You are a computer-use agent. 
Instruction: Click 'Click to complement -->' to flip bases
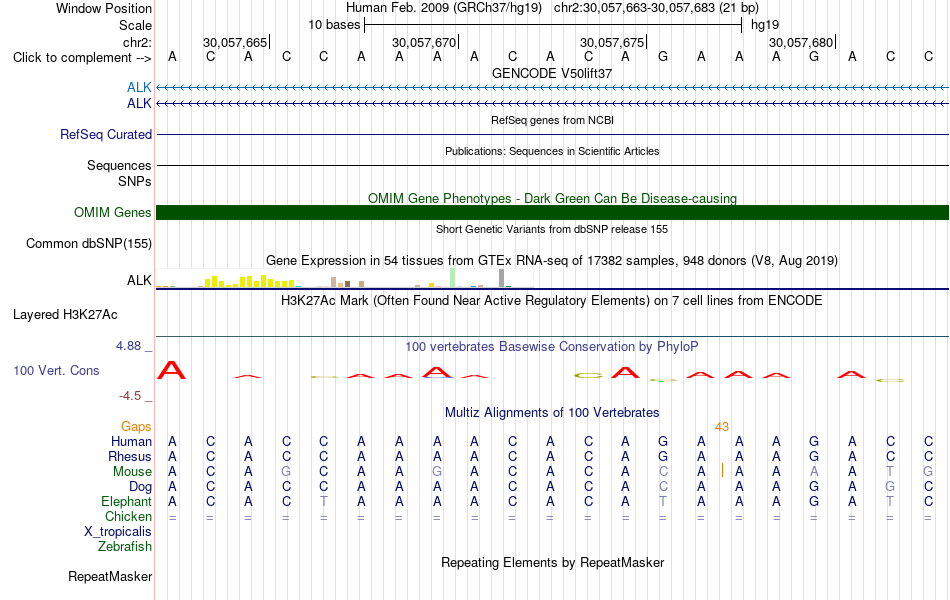click(x=82, y=58)
